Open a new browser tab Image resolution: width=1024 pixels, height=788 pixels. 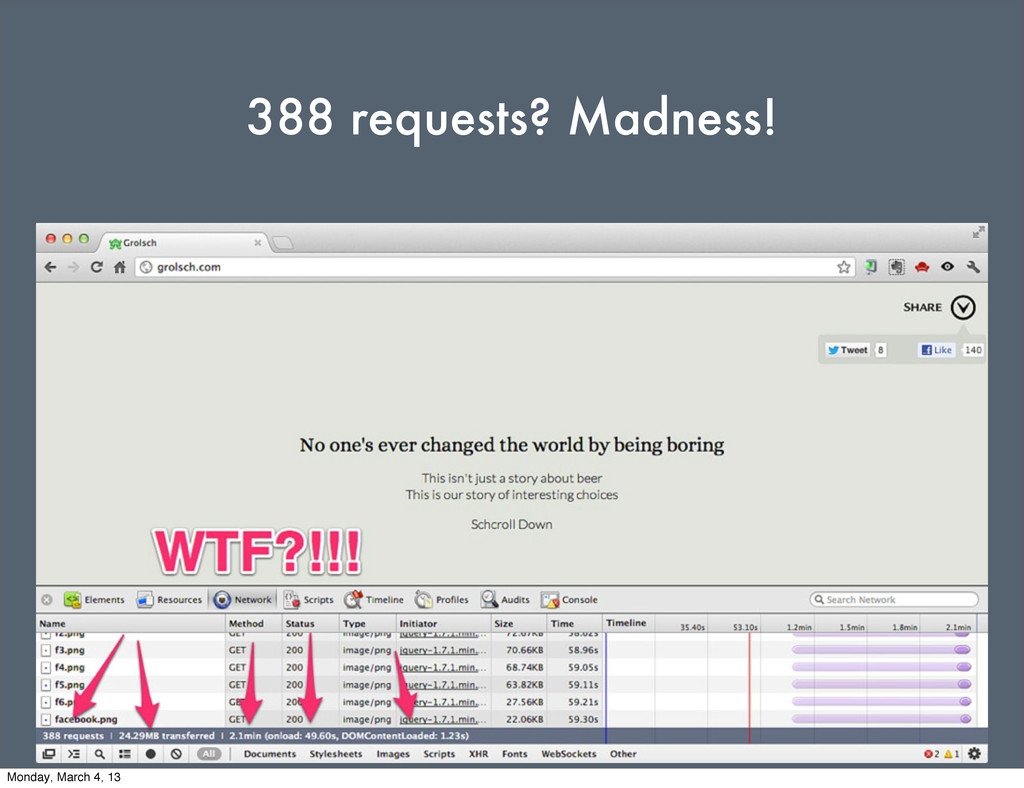(x=282, y=243)
